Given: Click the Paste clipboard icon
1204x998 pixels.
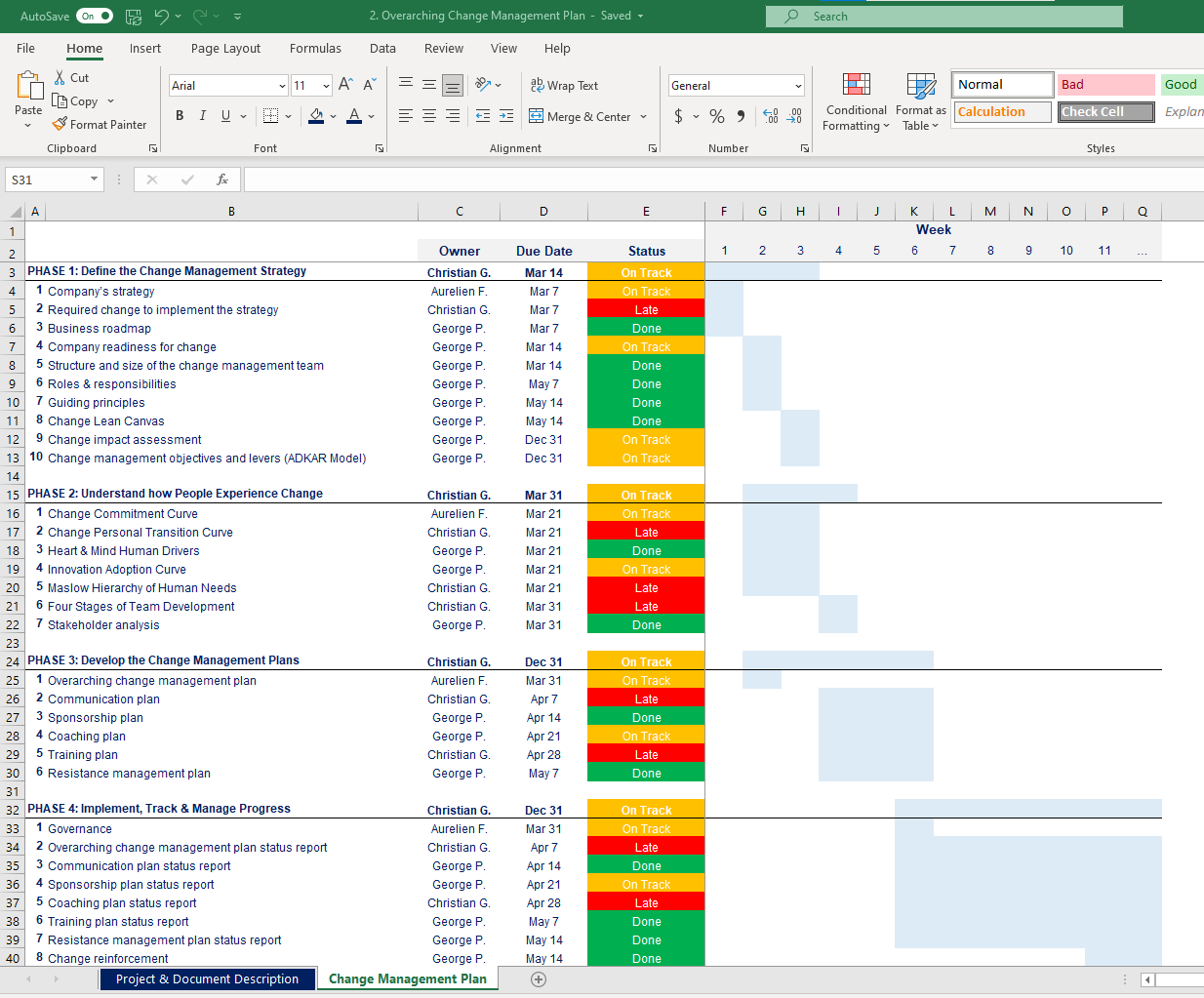Looking at the screenshot, I should tap(29, 86).
